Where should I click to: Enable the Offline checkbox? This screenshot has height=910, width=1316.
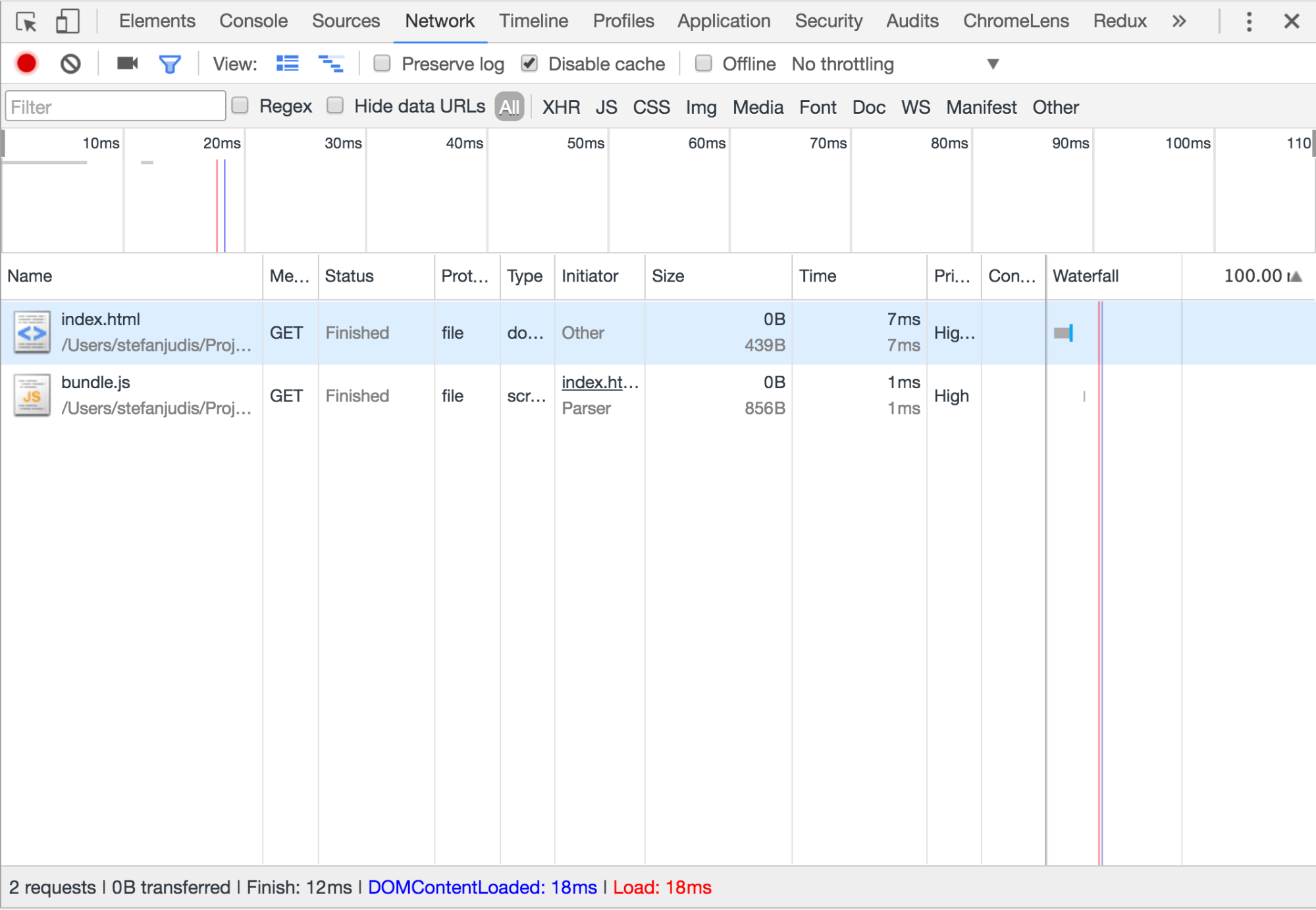pyautogui.click(x=704, y=64)
